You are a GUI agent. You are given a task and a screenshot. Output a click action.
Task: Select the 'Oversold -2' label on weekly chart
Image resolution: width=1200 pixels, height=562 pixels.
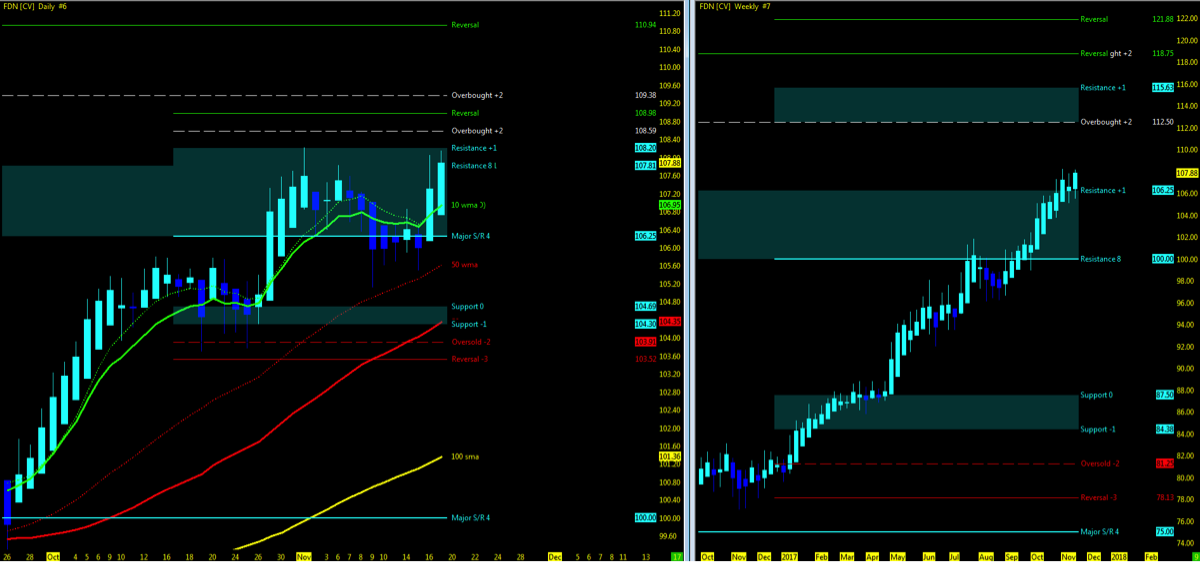pos(1101,463)
